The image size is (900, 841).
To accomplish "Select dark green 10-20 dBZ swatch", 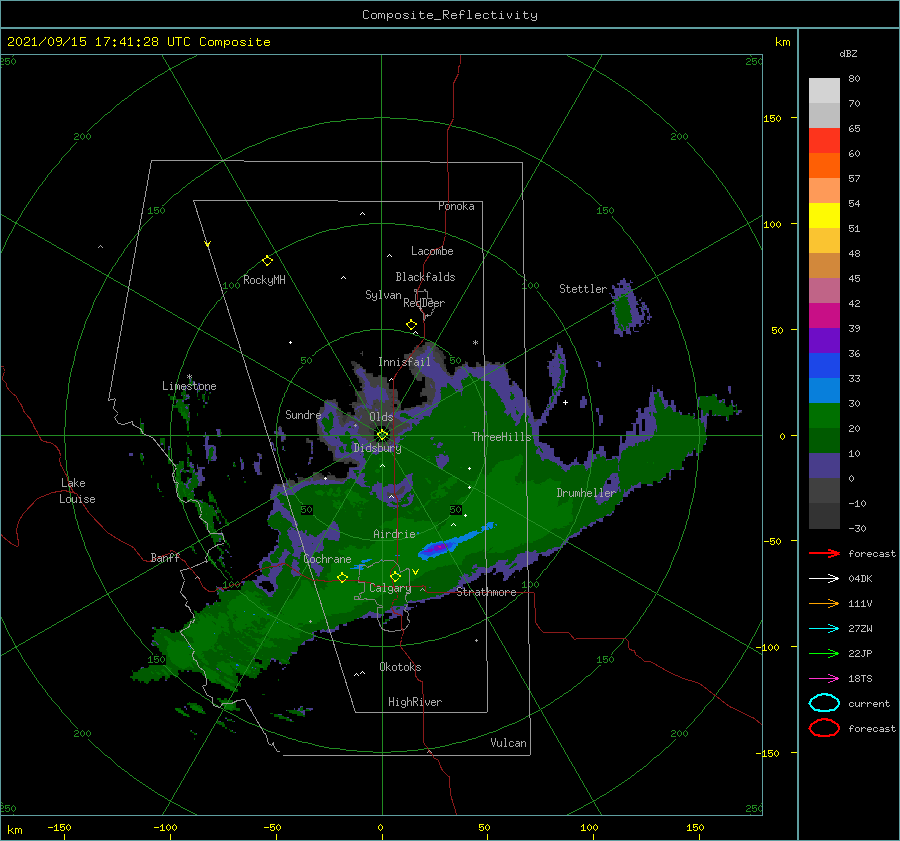I will [824, 441].
